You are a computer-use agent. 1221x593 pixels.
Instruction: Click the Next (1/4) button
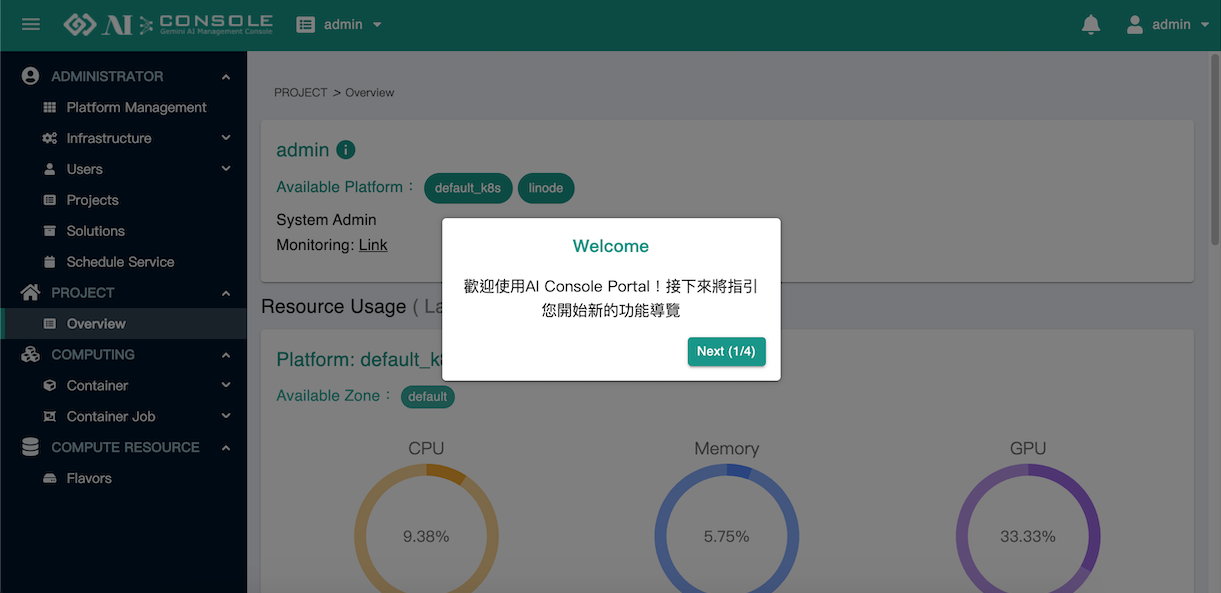(x=726, y=351)
